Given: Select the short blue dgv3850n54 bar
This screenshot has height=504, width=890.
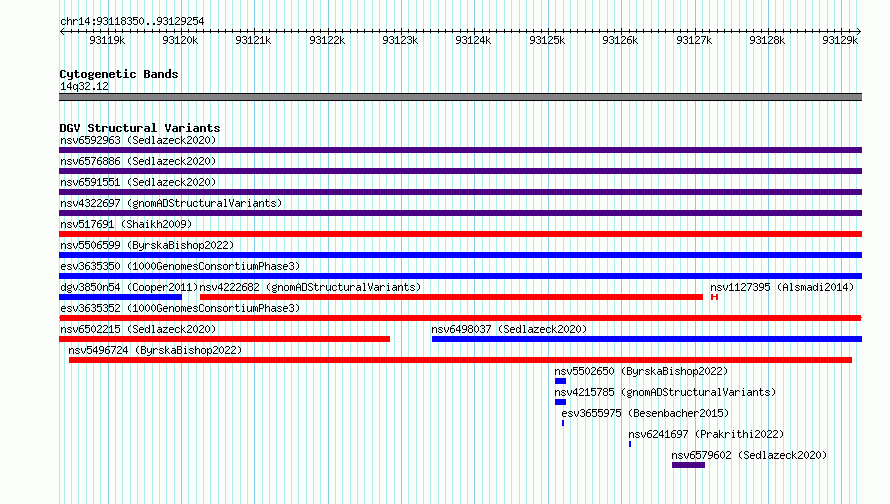Looking at the screenshot, I should [x=120, y=297].
